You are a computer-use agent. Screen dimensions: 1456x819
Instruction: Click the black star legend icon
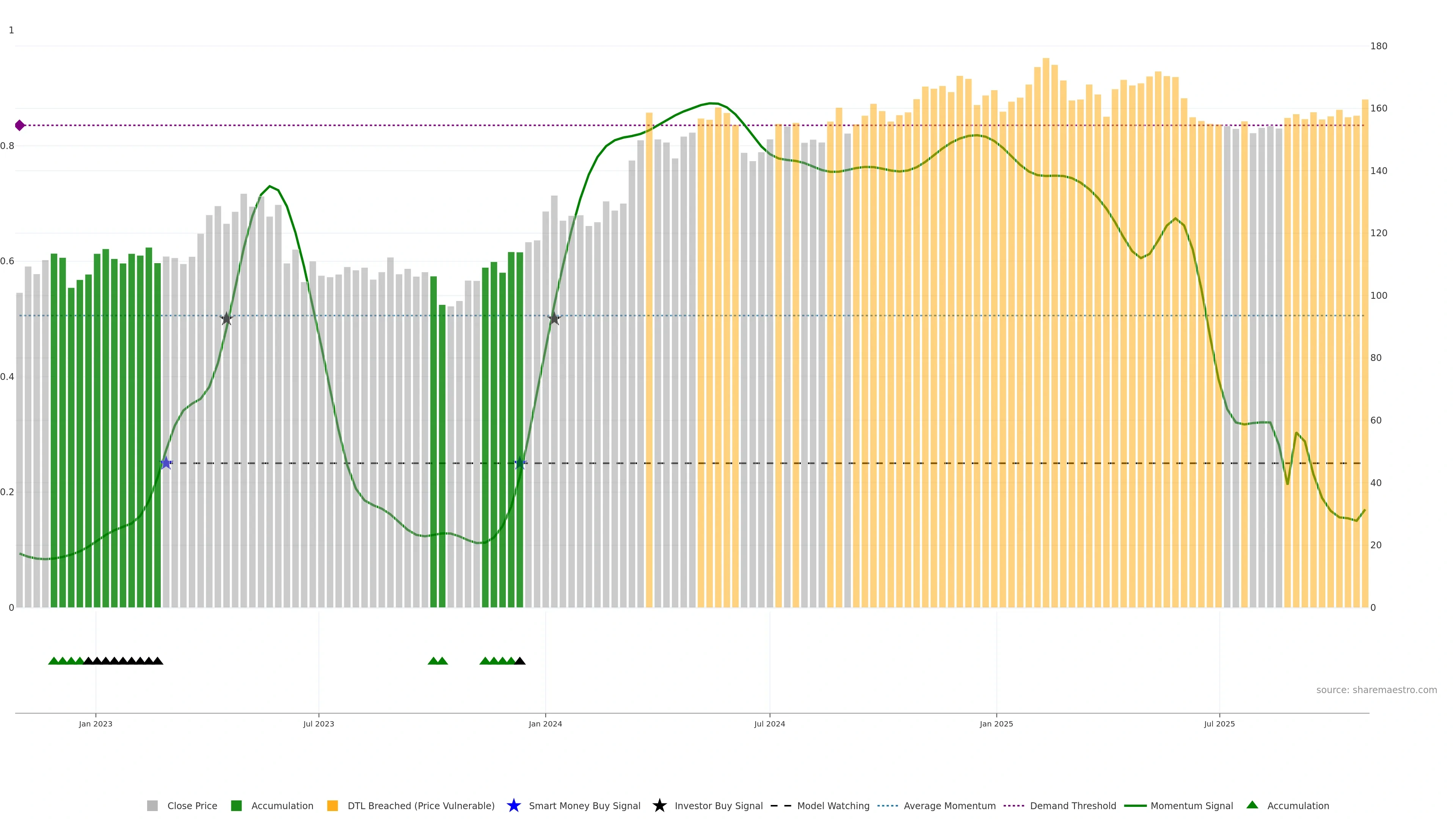pos(660,805)
